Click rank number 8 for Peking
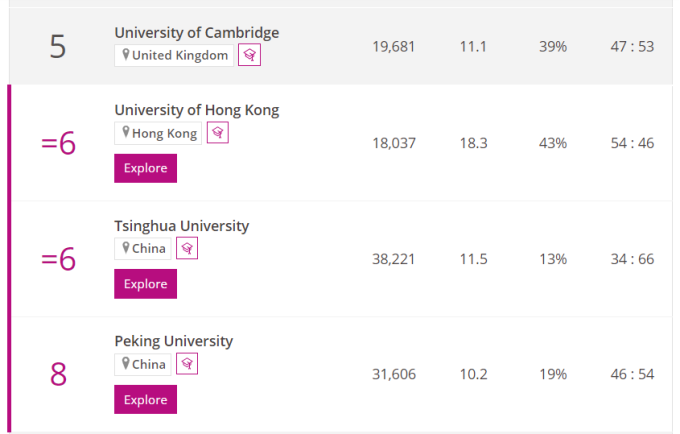 58,374
